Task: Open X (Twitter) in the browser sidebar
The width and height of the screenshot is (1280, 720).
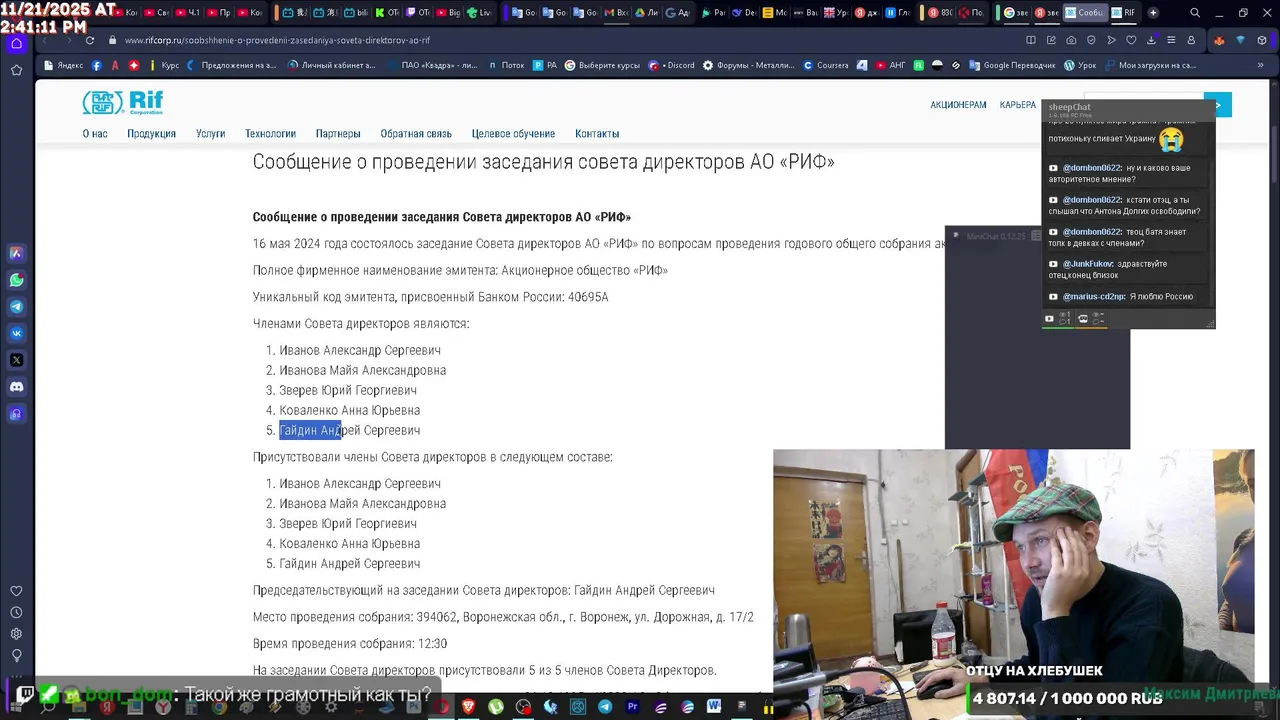Action: tap(16, 360)
